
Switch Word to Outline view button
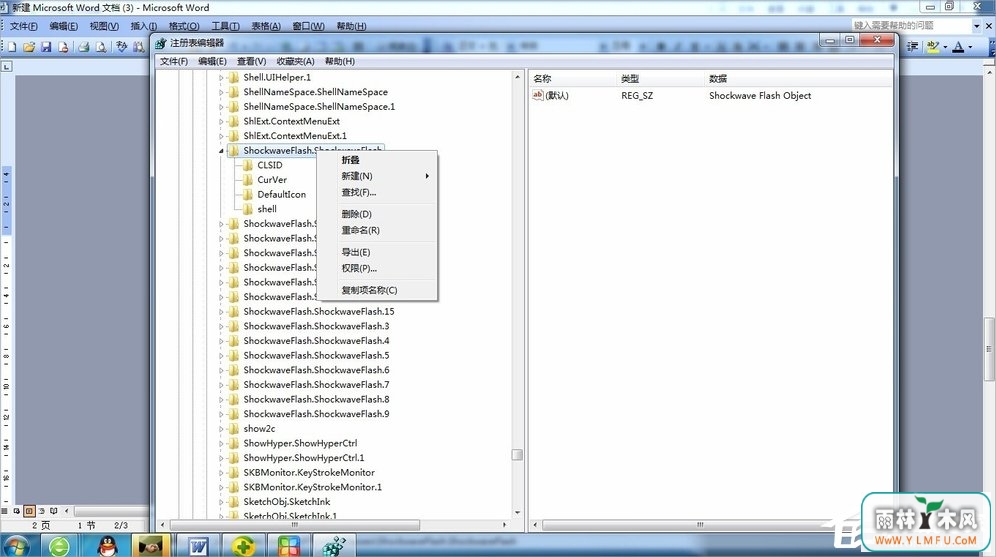tap(41, 511)
